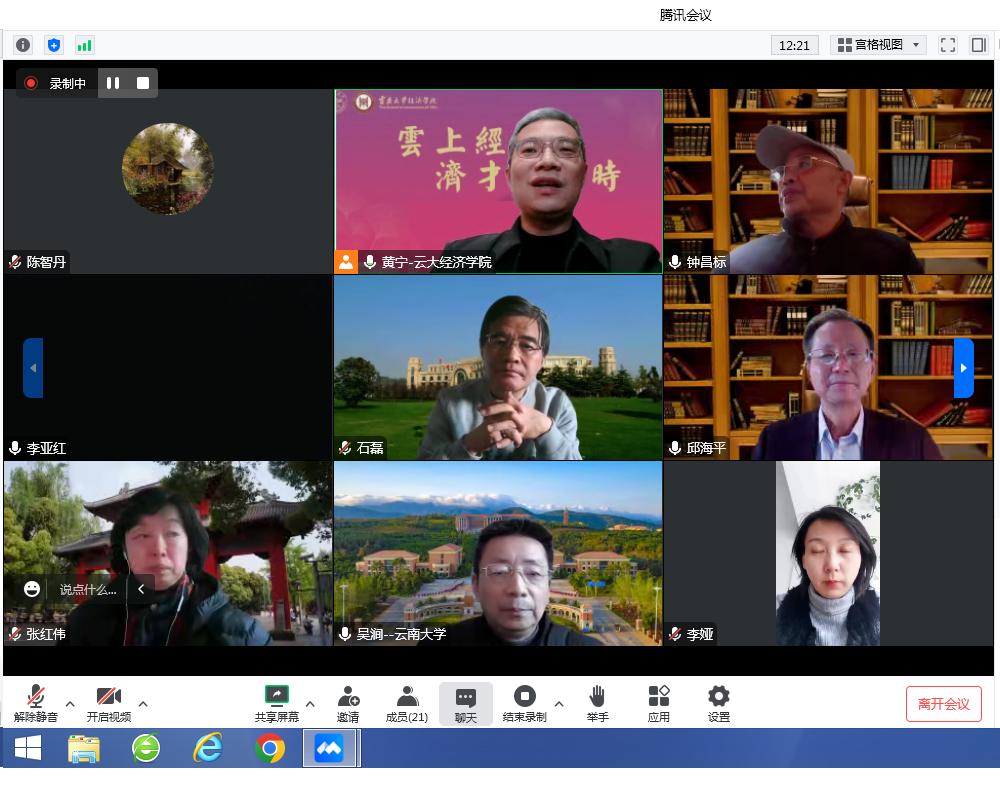Go to next page of participants
This screenshot has width=1000, height=786.
pyautogui.click(x=963, y=368)
